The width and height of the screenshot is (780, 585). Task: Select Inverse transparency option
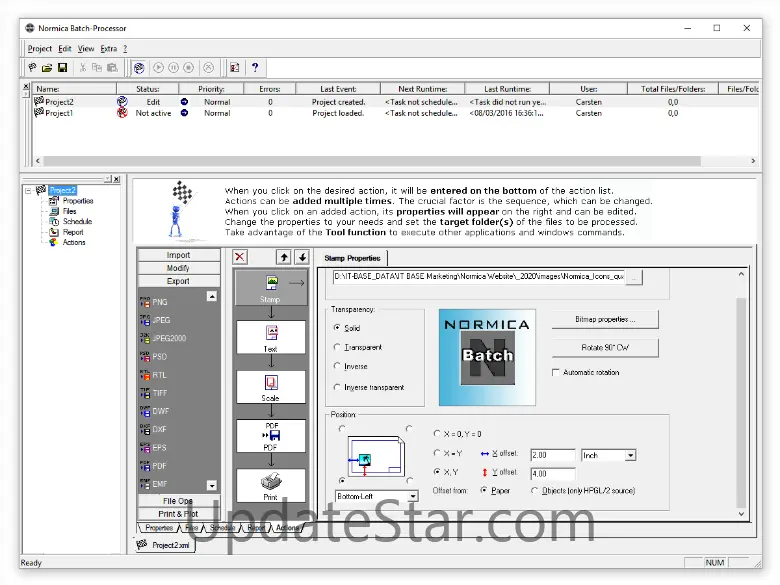[337, 366]
